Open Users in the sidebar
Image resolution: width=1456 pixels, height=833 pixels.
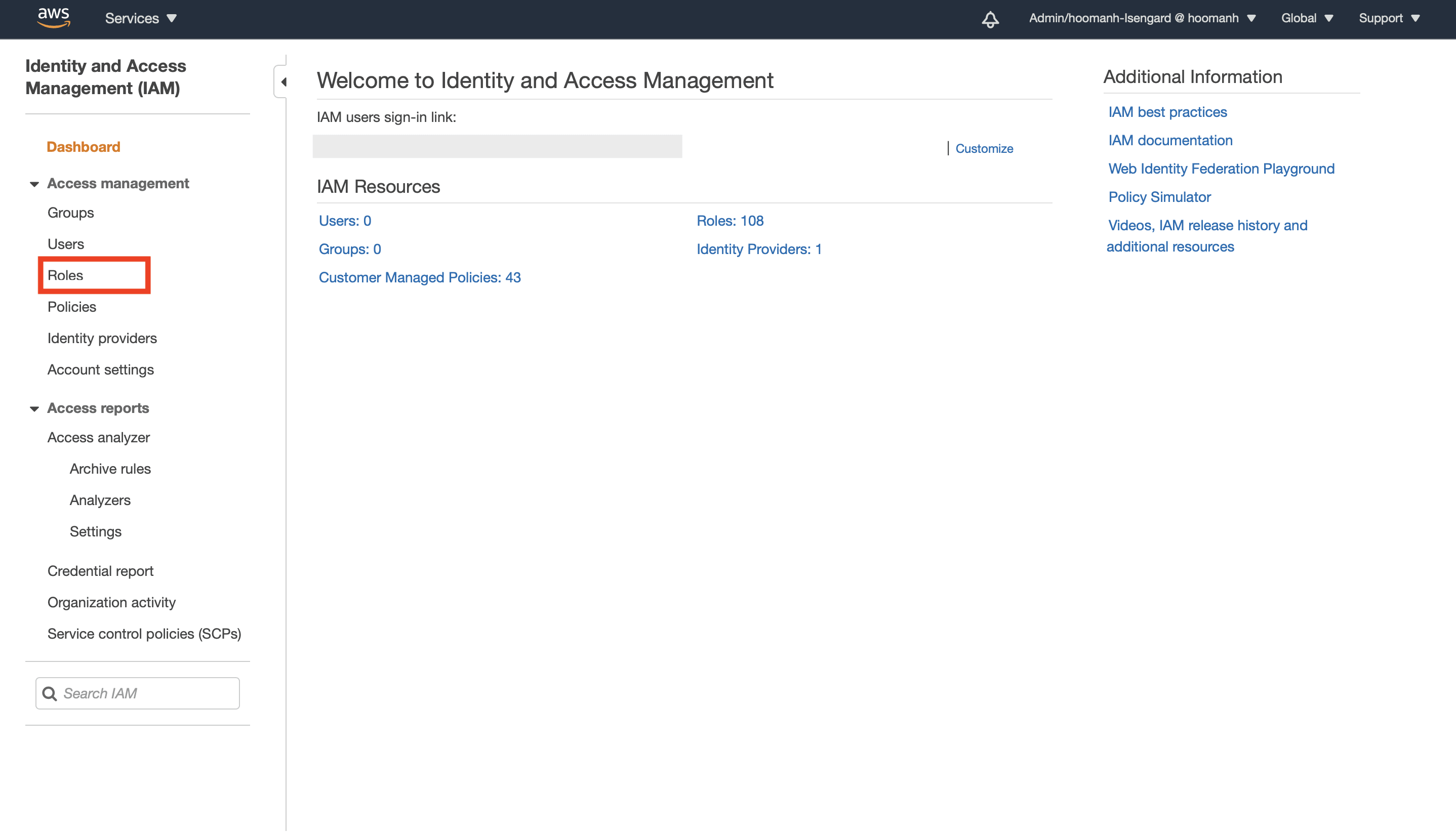click(x=66, y=244)
